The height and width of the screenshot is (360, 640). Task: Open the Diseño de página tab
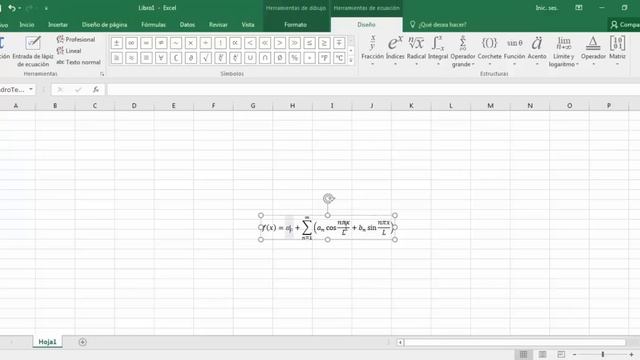[104, 24]
